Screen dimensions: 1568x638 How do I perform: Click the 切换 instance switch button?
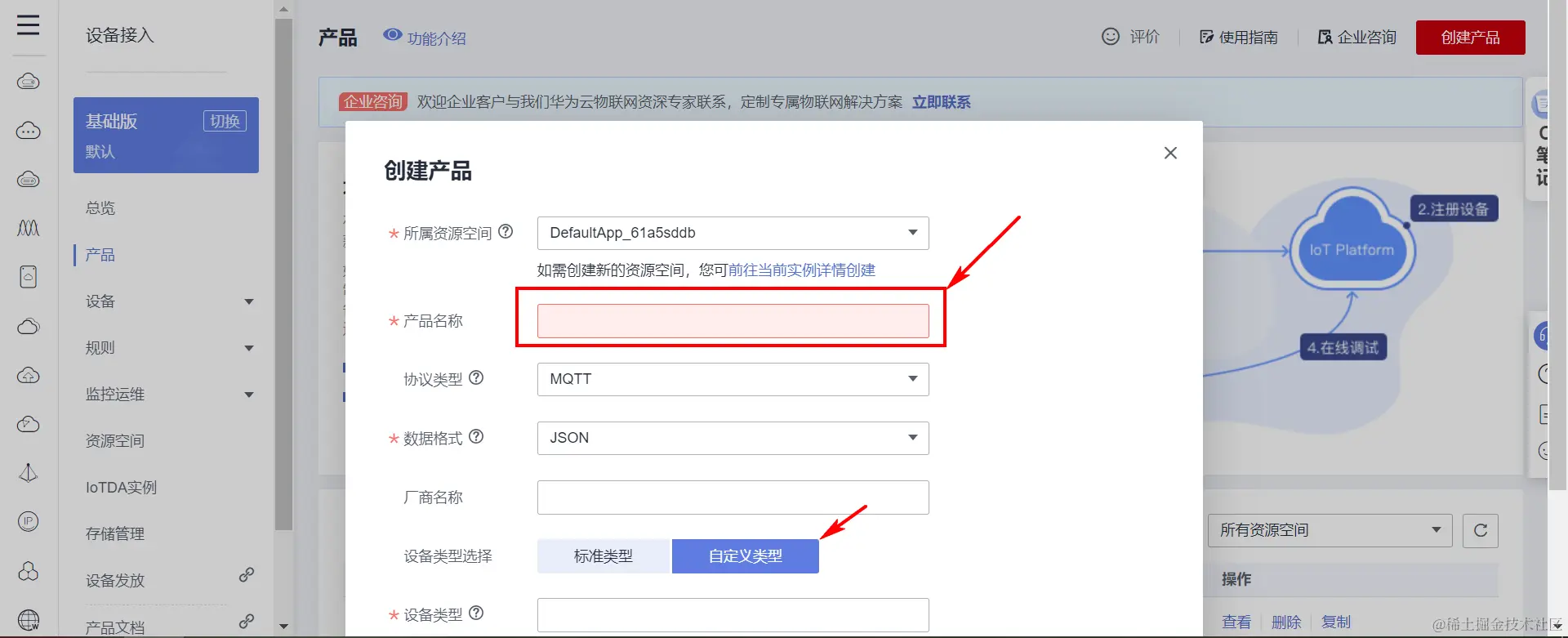click(x=225, y=121)
